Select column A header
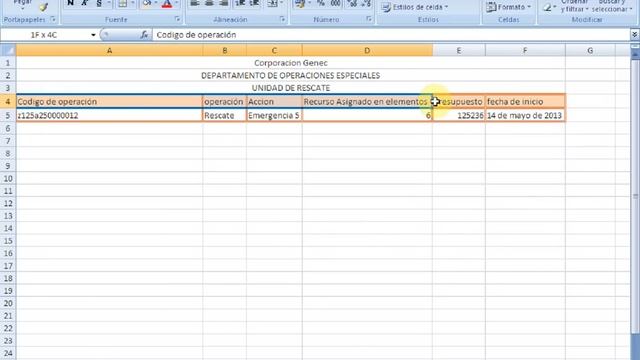The image size is (640, 360). (x=109, y=50)
